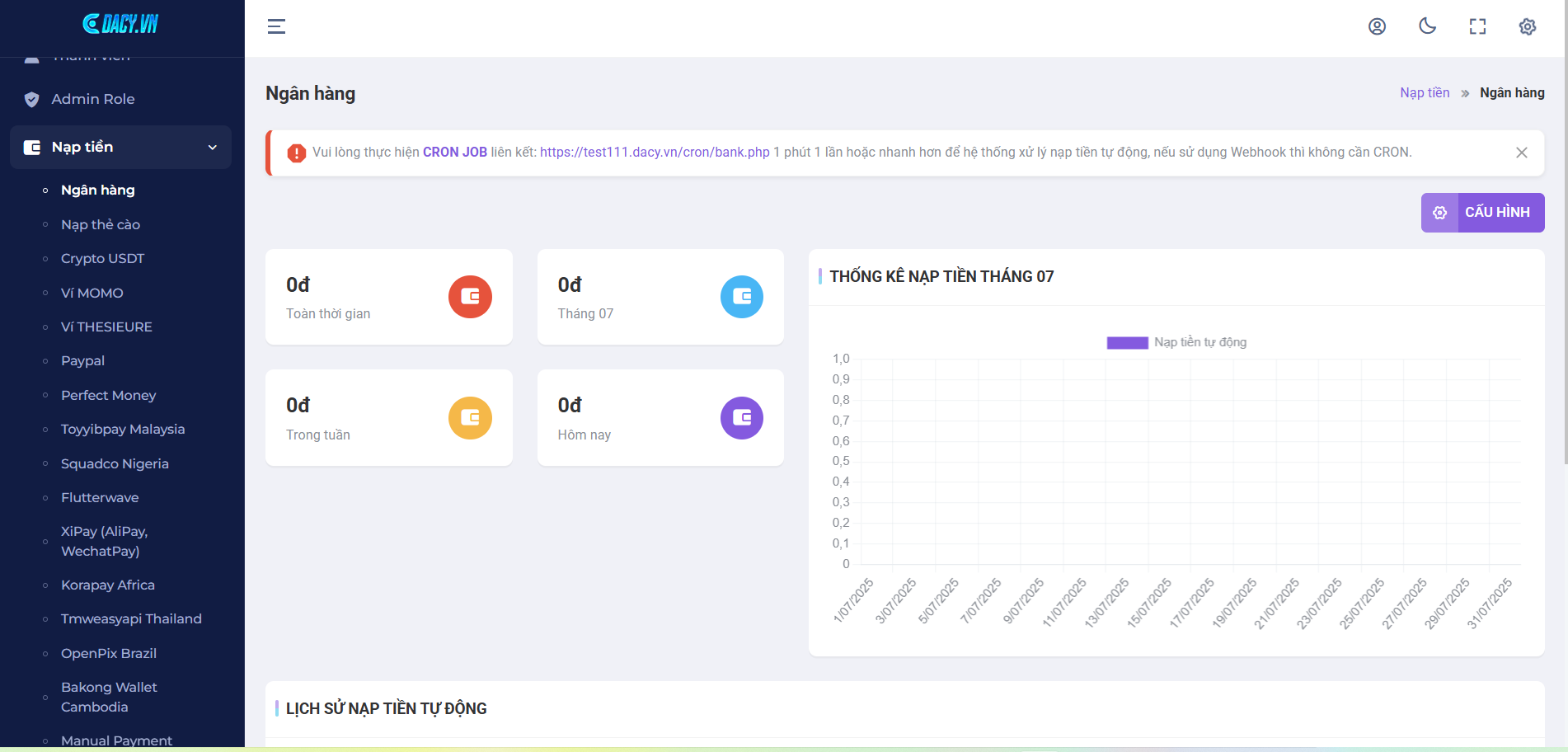The height and width of the screenshot is (752, 1568).
Task: Open Flutterwave menu item
Action: coord(100,498)
